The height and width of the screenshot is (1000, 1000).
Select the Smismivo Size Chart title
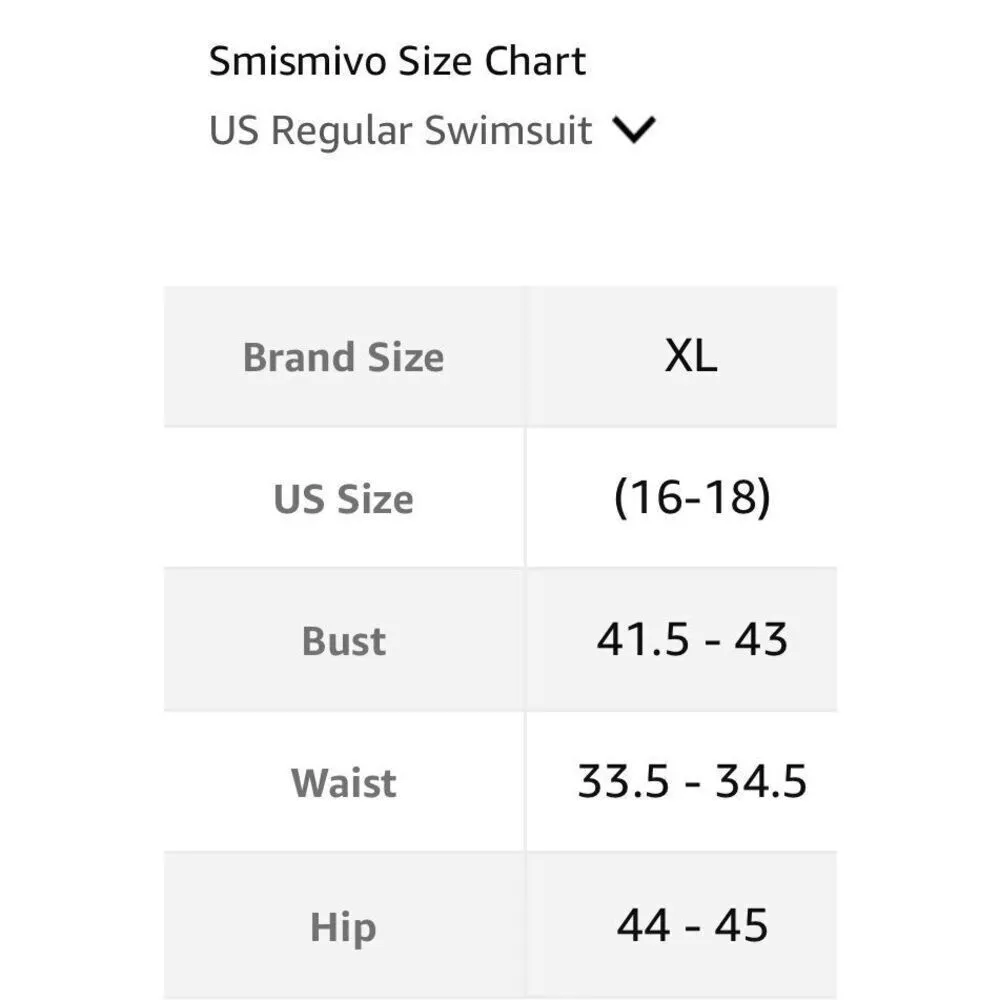pos(397,60)
